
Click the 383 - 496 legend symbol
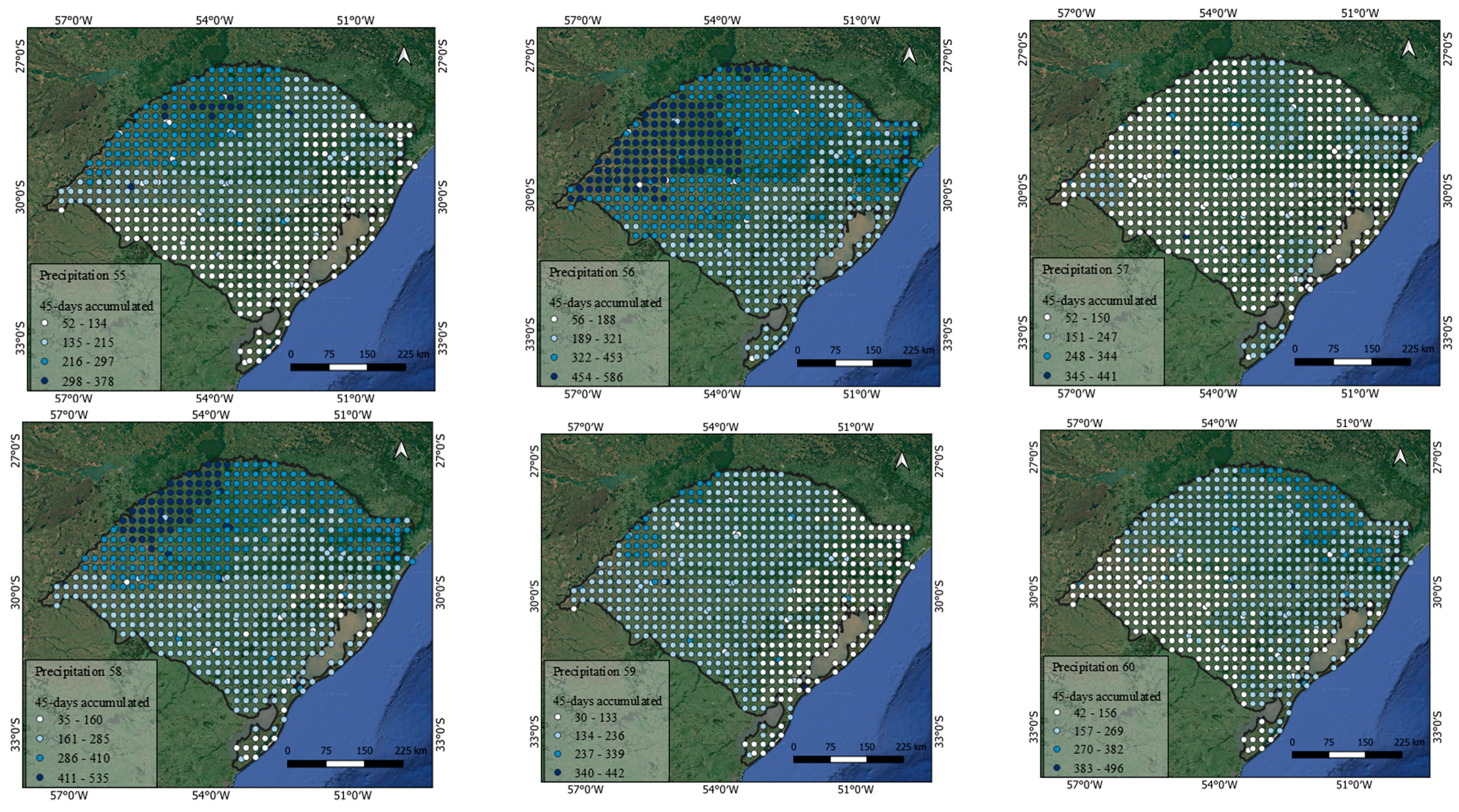click(1057, 769)
